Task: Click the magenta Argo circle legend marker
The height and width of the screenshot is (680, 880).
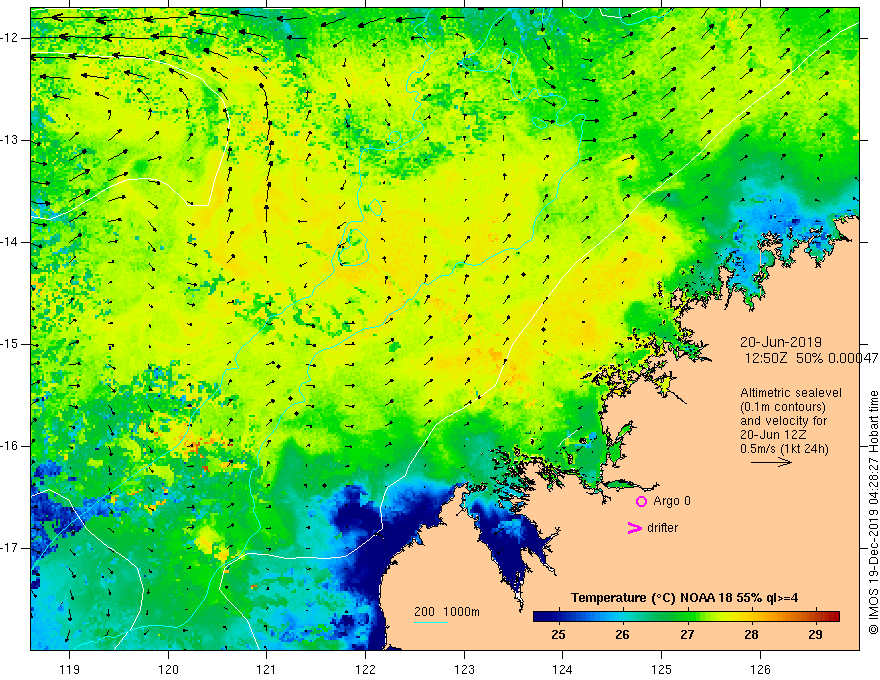Action: pos(641,501)
